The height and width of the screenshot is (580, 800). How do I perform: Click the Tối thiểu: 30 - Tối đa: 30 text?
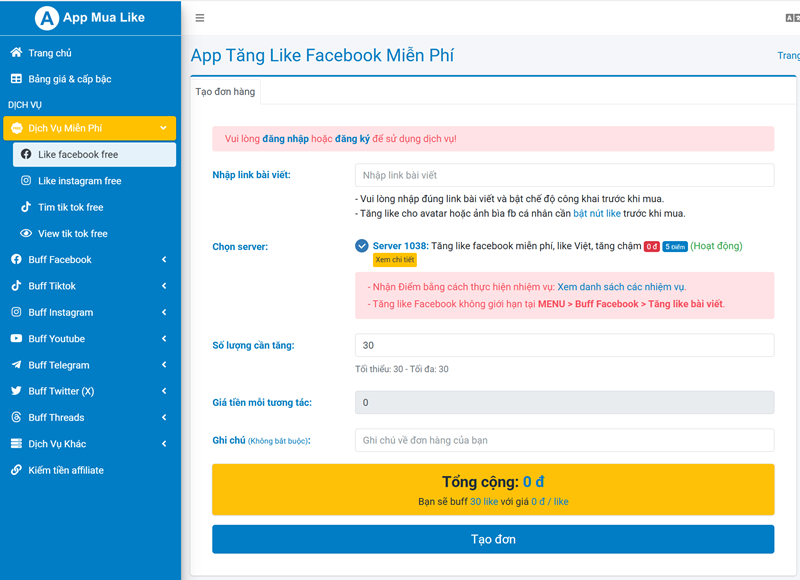click(x=402, y=369)
